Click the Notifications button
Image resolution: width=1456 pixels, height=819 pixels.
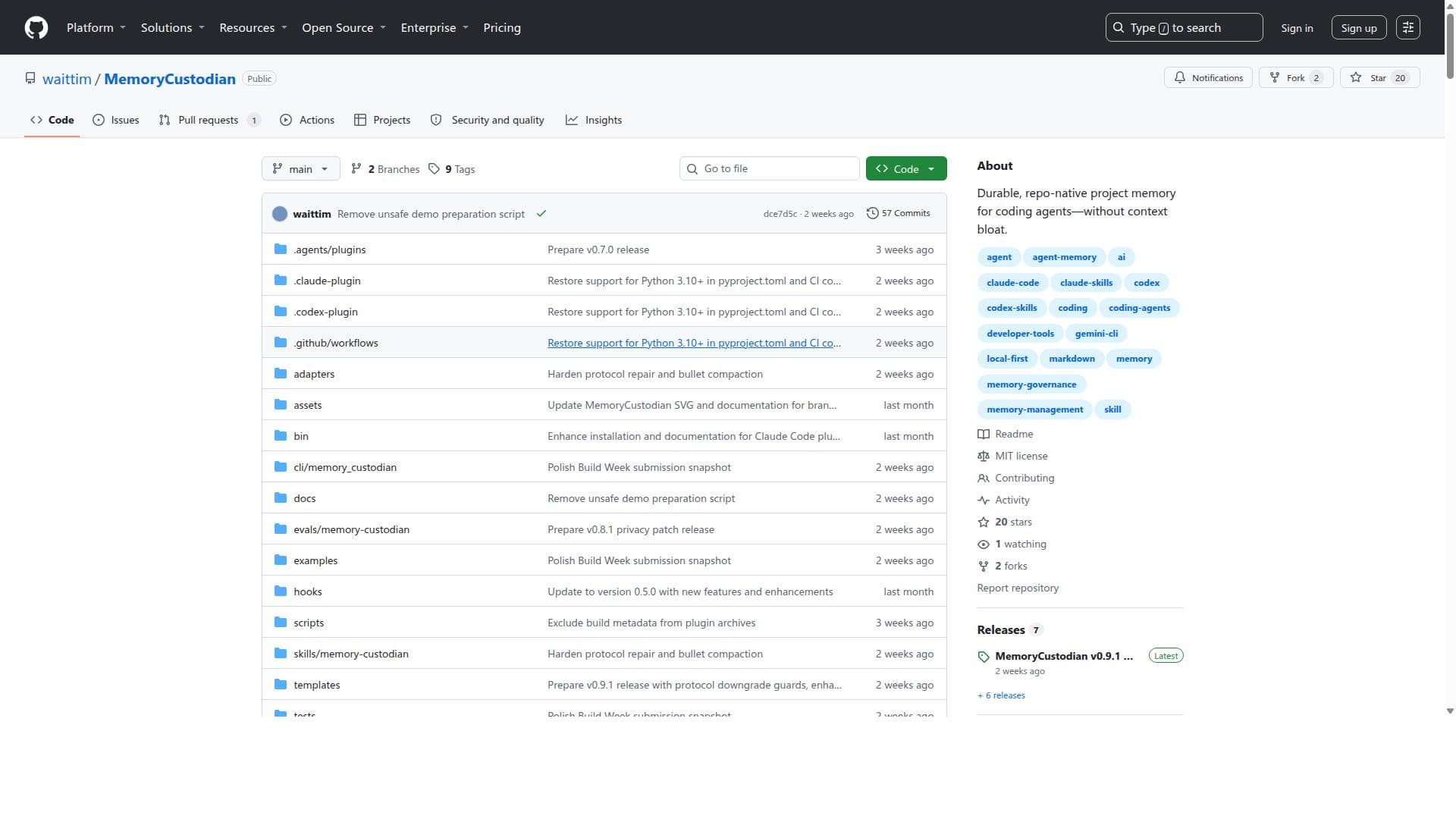coord(1208,78)
